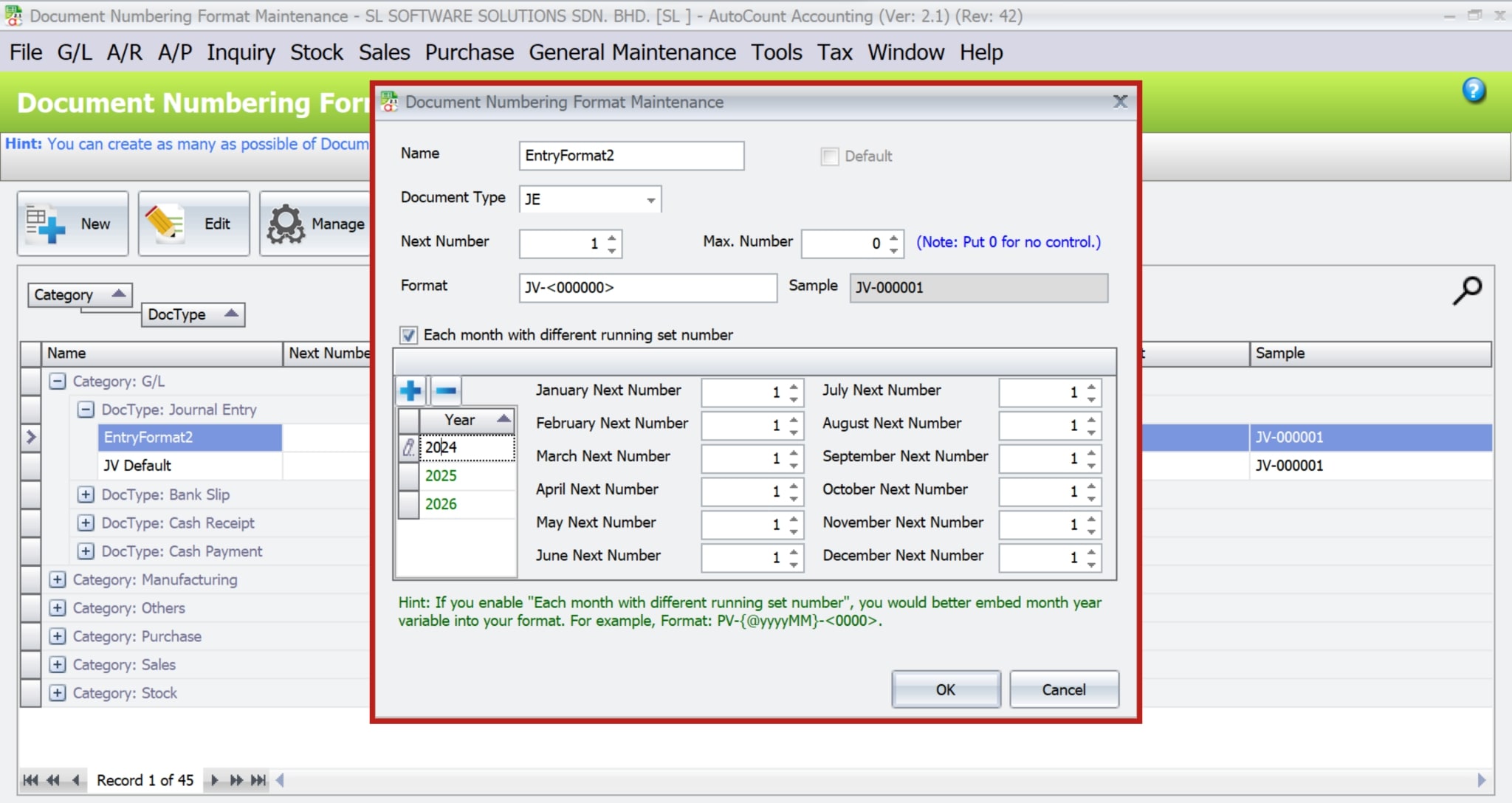Image resolution: width=1512 pixels, height=803 pixels.
Task: Uncheck each month different running number
Action: [x=408, y=335]
